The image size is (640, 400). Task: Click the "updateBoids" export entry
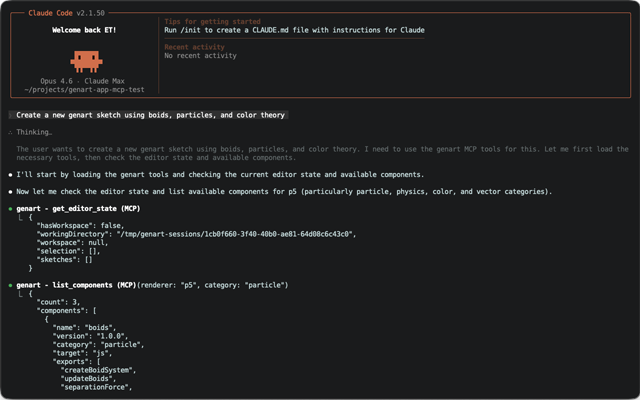pos(89,379)
